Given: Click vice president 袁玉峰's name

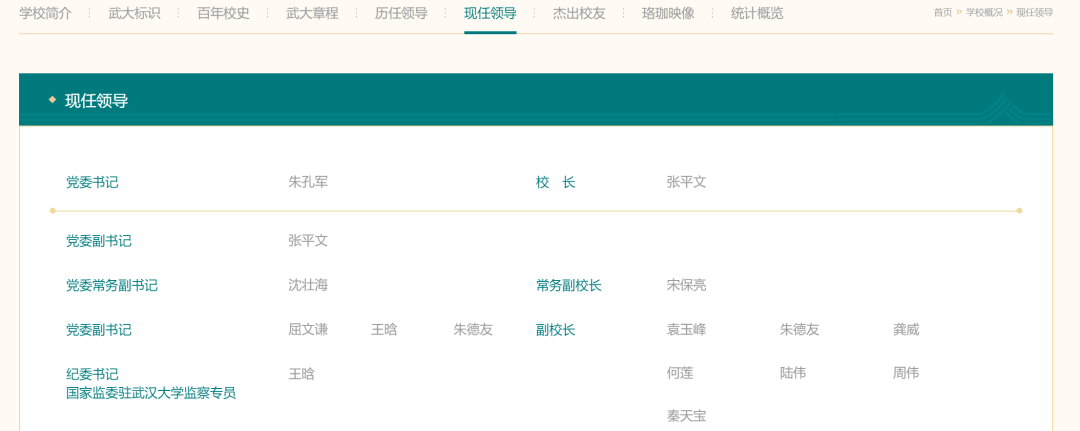Looking at the screenshot, I should pyautogui.click(x=686, y=330).
